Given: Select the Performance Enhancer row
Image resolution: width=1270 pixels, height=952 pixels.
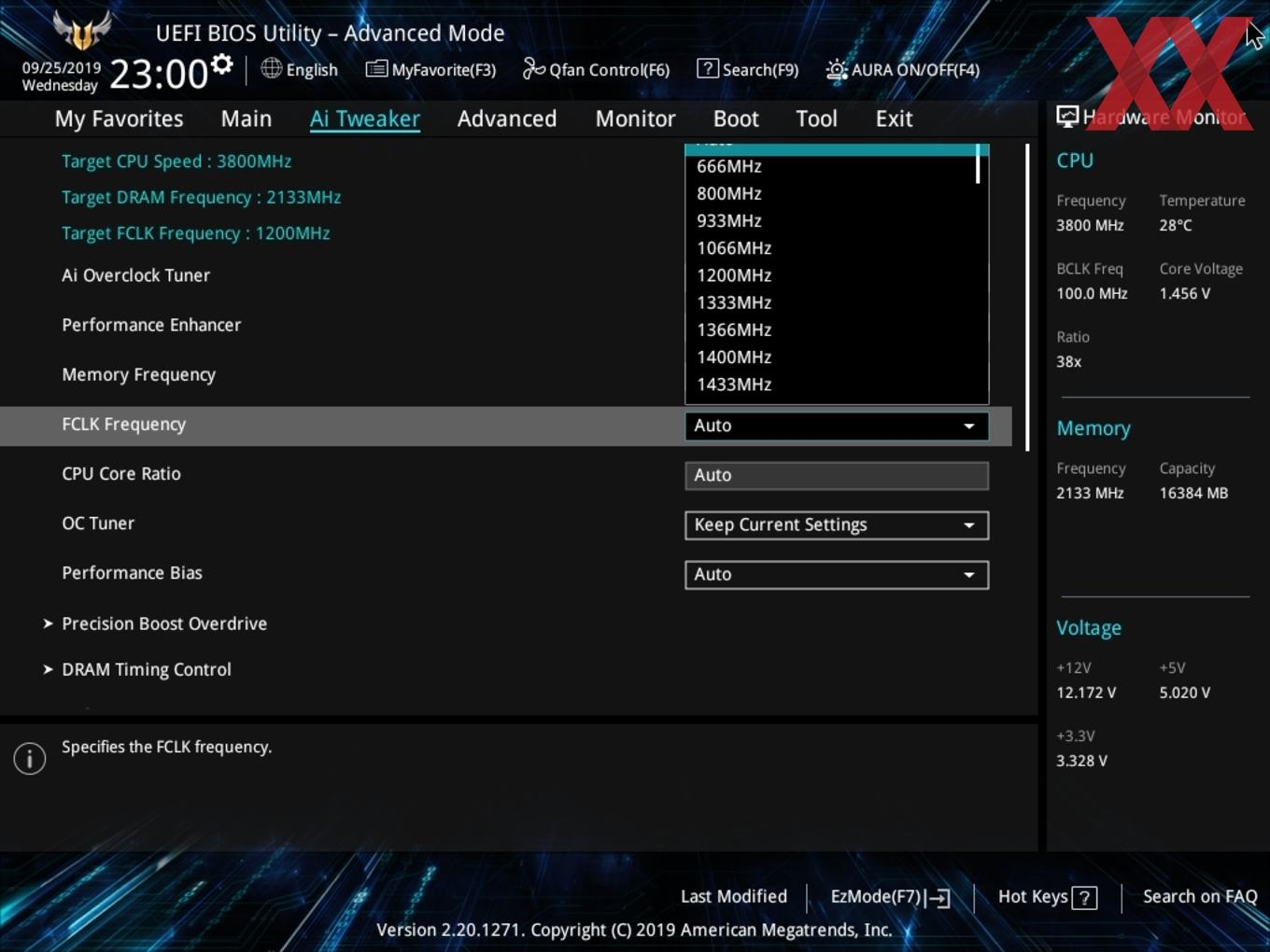Looking at the screenshot, I should (x=505, y=325).
